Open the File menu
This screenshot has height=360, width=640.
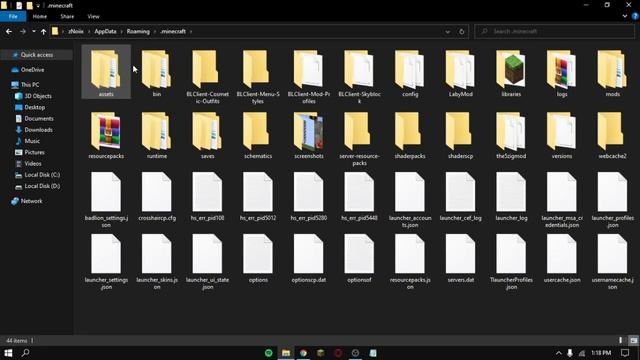[13, 16]
